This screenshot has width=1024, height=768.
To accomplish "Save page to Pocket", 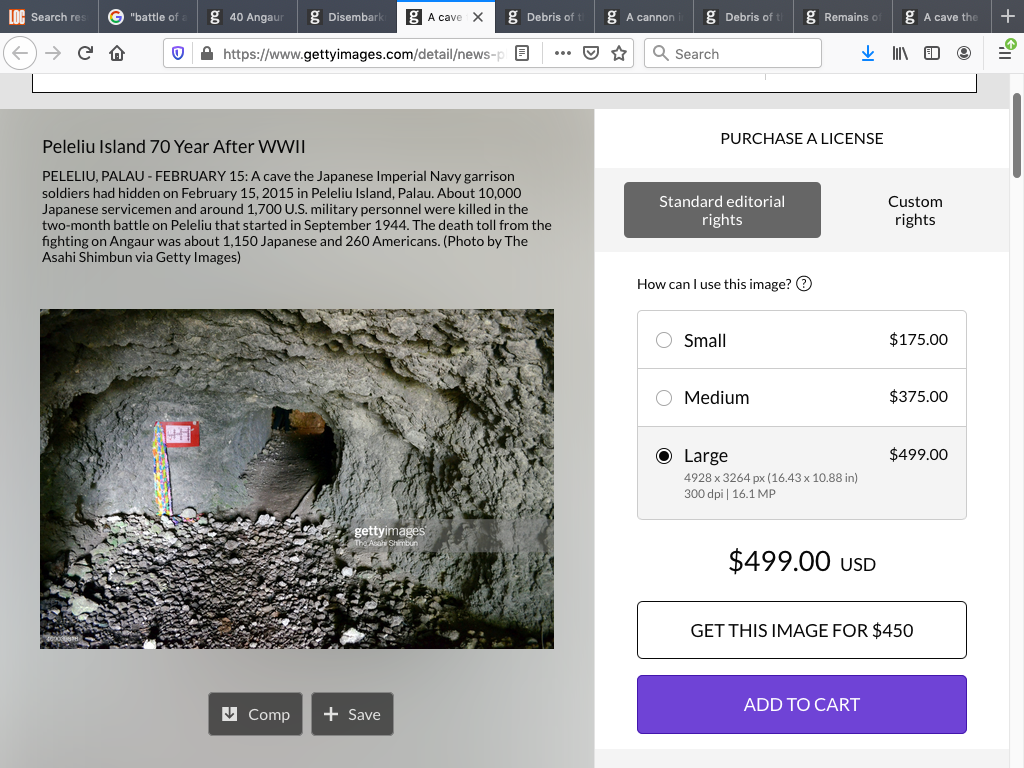I will [x=591, y=53].
